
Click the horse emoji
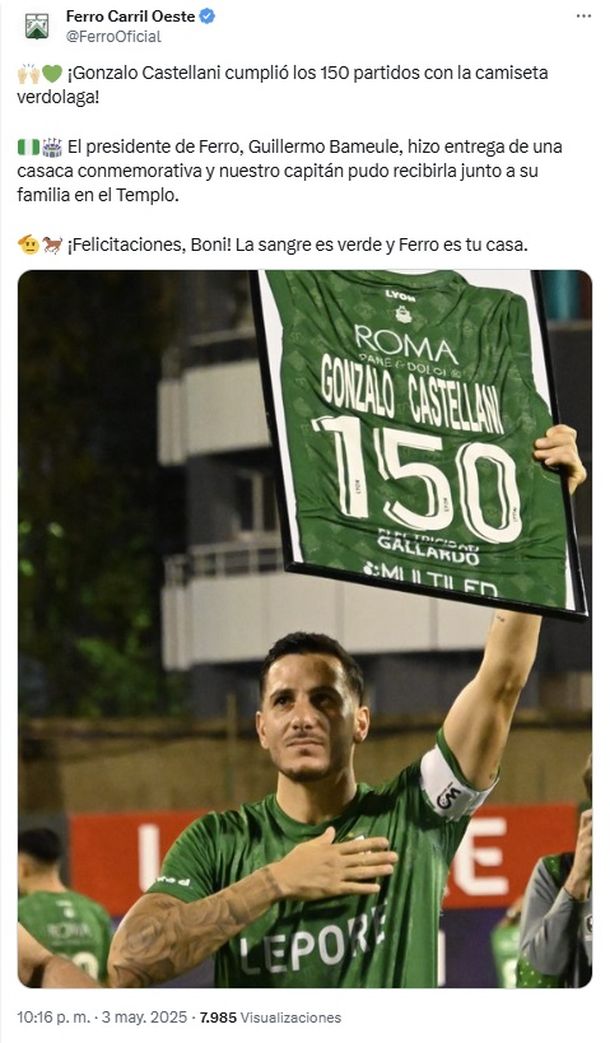pyautogui.click(x=53, y=245)
